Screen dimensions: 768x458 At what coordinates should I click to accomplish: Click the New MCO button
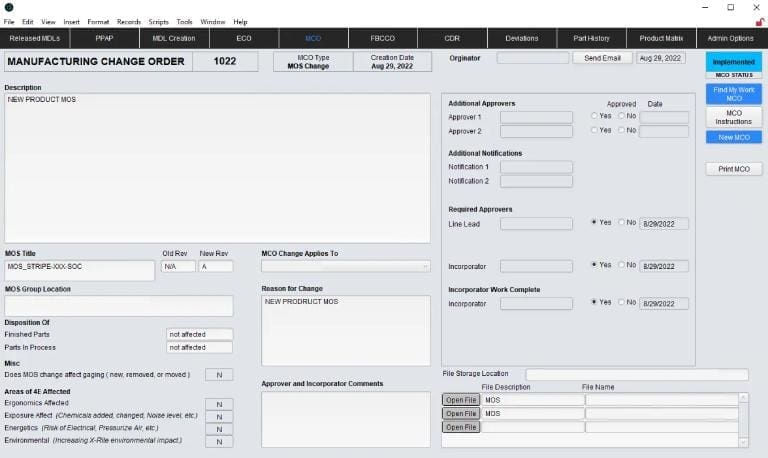[x=734, y=138]
